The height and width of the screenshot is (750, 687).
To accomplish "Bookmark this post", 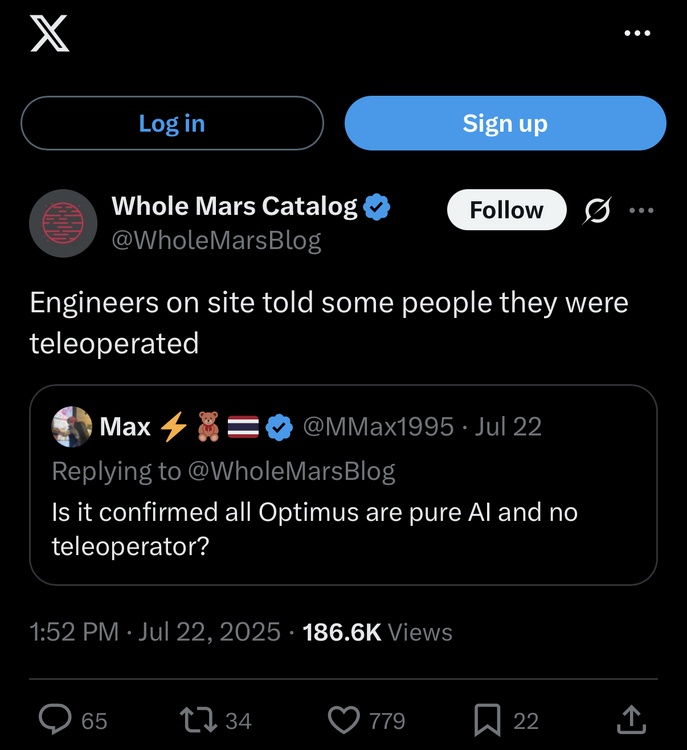I will (487, 719).
